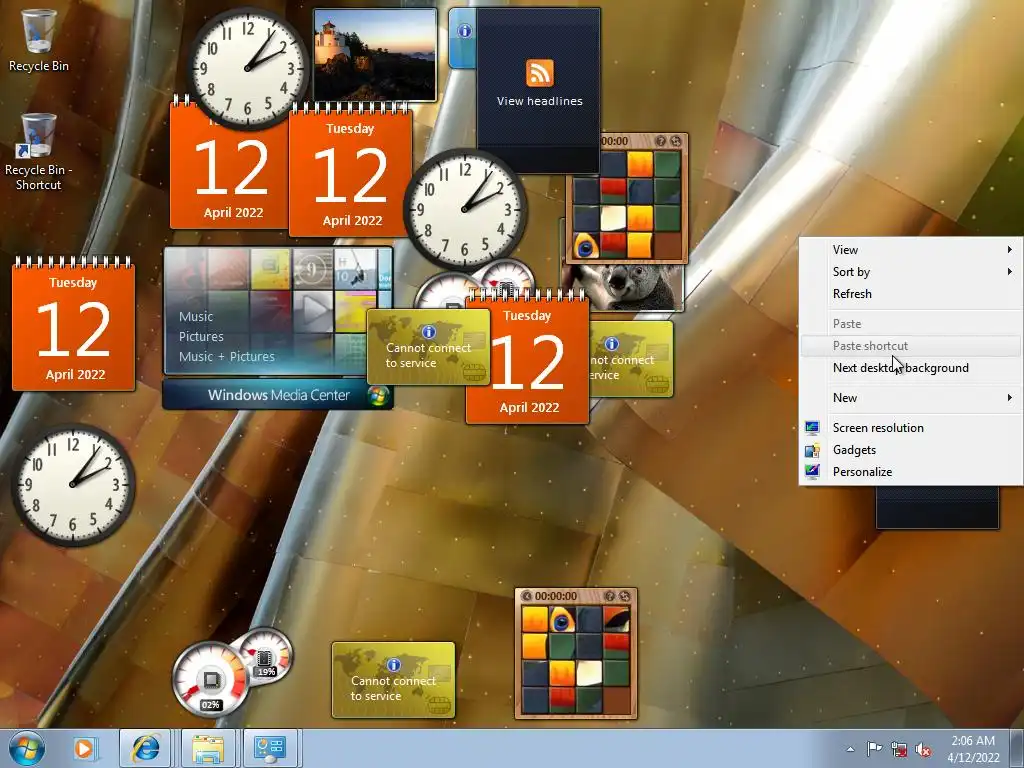The image size is (1024, 768).
Task: Click the toucan eye tile in the puzzle above the koala
Action: pyautogui.click(x=586, y=246)
